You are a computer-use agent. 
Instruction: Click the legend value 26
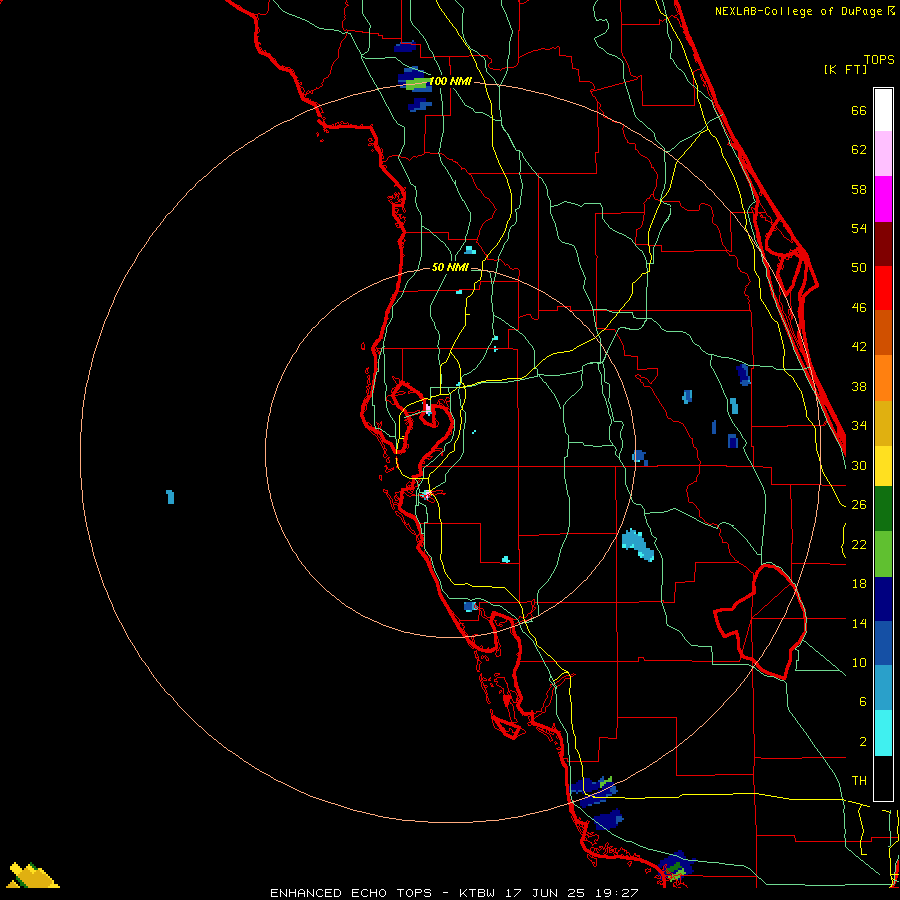pos(859,505)
